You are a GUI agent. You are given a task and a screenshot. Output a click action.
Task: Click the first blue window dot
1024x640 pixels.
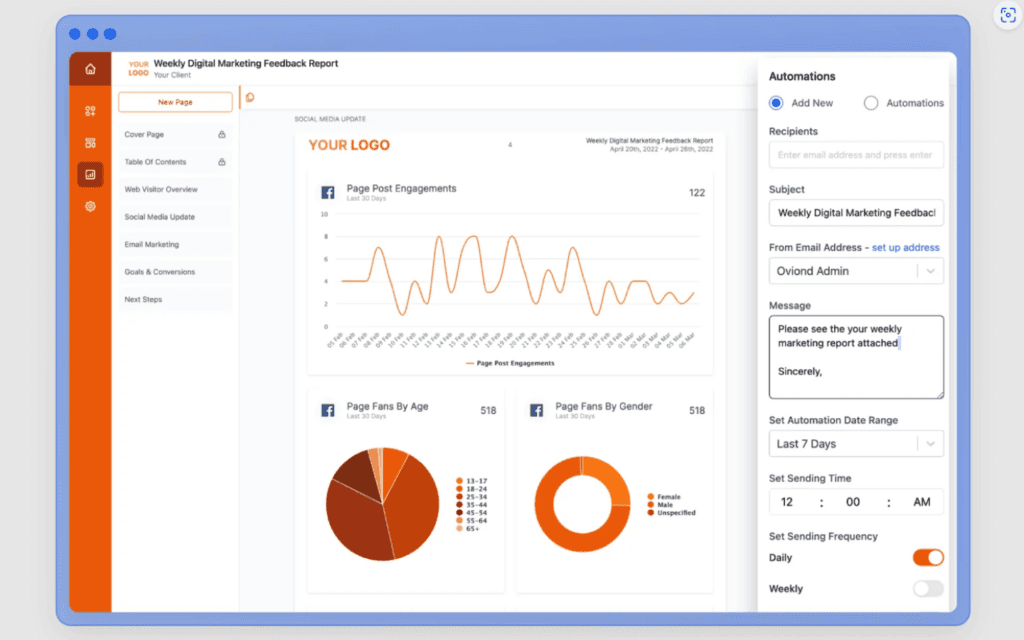pyautogui.click(x=75, y=34)
